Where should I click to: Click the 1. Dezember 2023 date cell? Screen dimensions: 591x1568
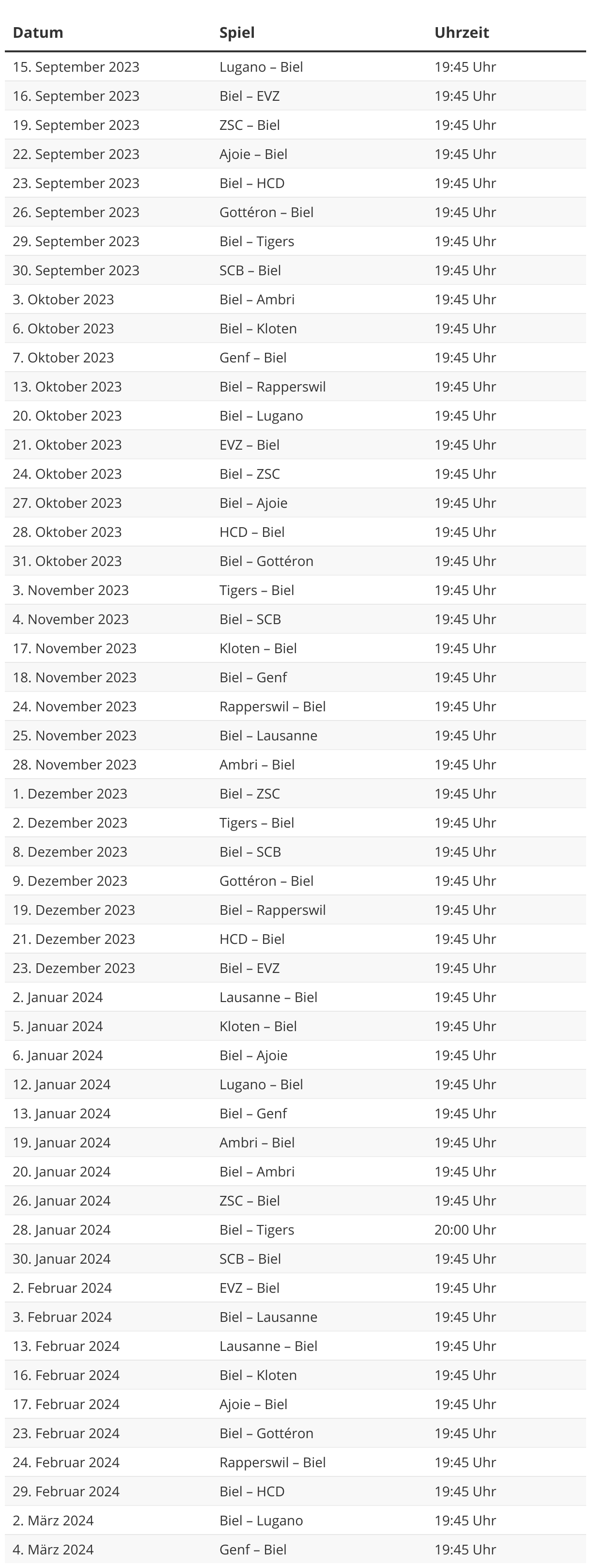70,794
